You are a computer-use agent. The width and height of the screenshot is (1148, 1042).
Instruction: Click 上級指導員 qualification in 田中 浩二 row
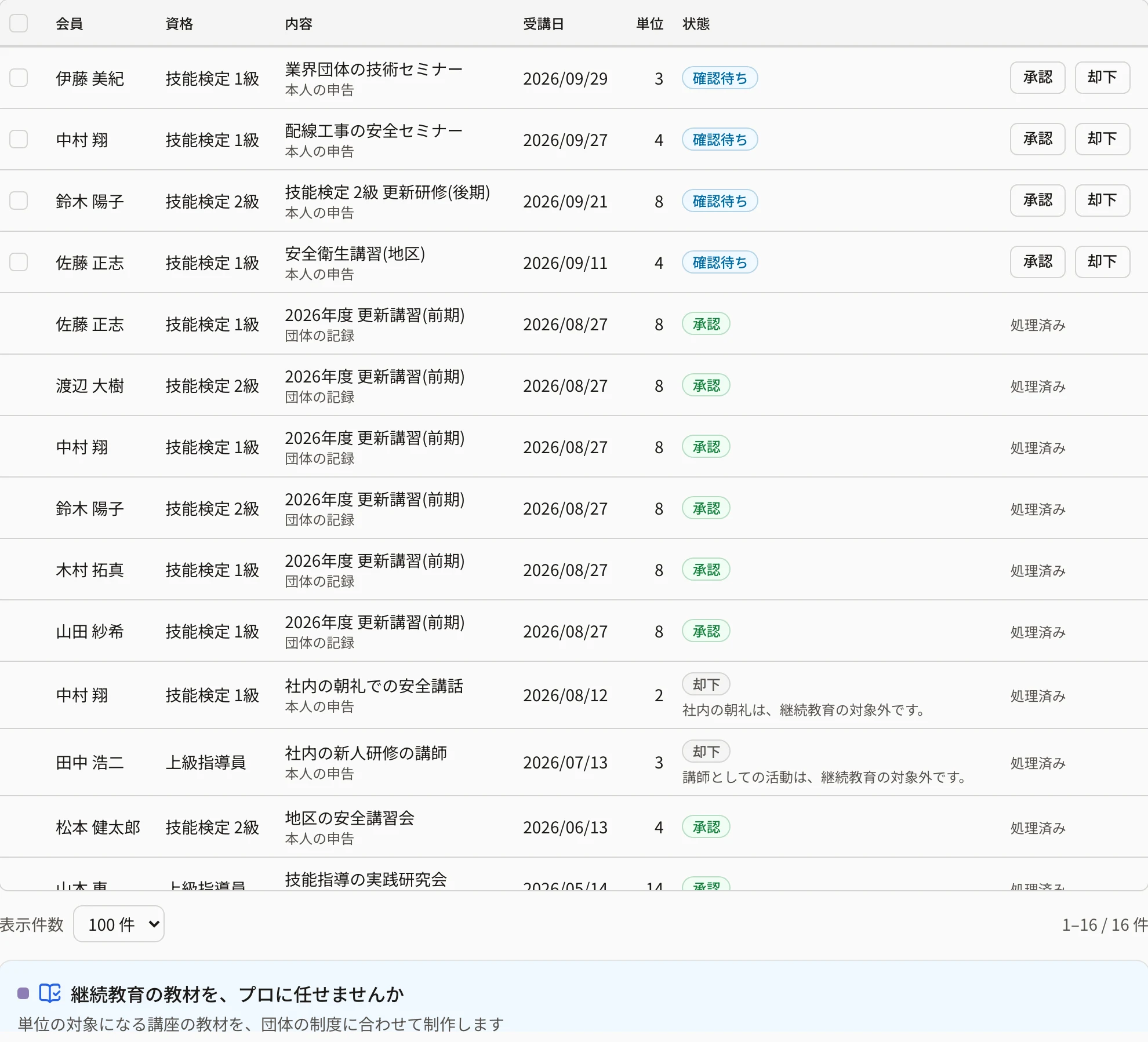[x=206, y=763]
